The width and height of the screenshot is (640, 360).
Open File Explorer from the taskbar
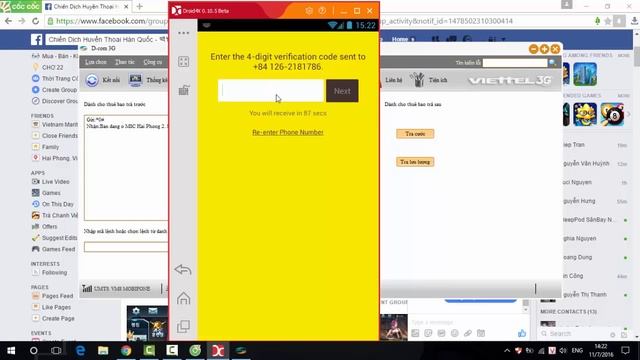point(103,351)
